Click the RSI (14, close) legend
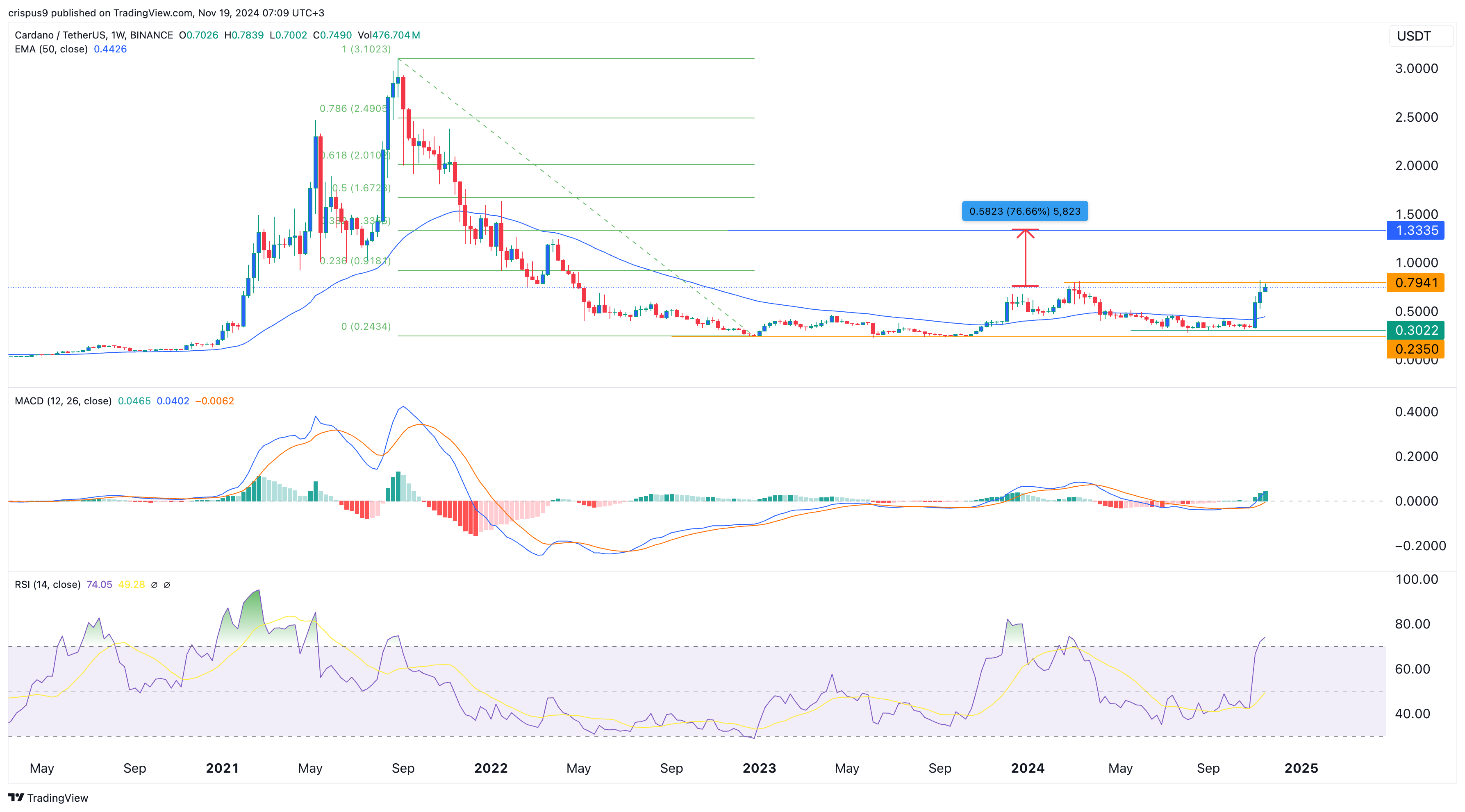 (x=48, y=585)
